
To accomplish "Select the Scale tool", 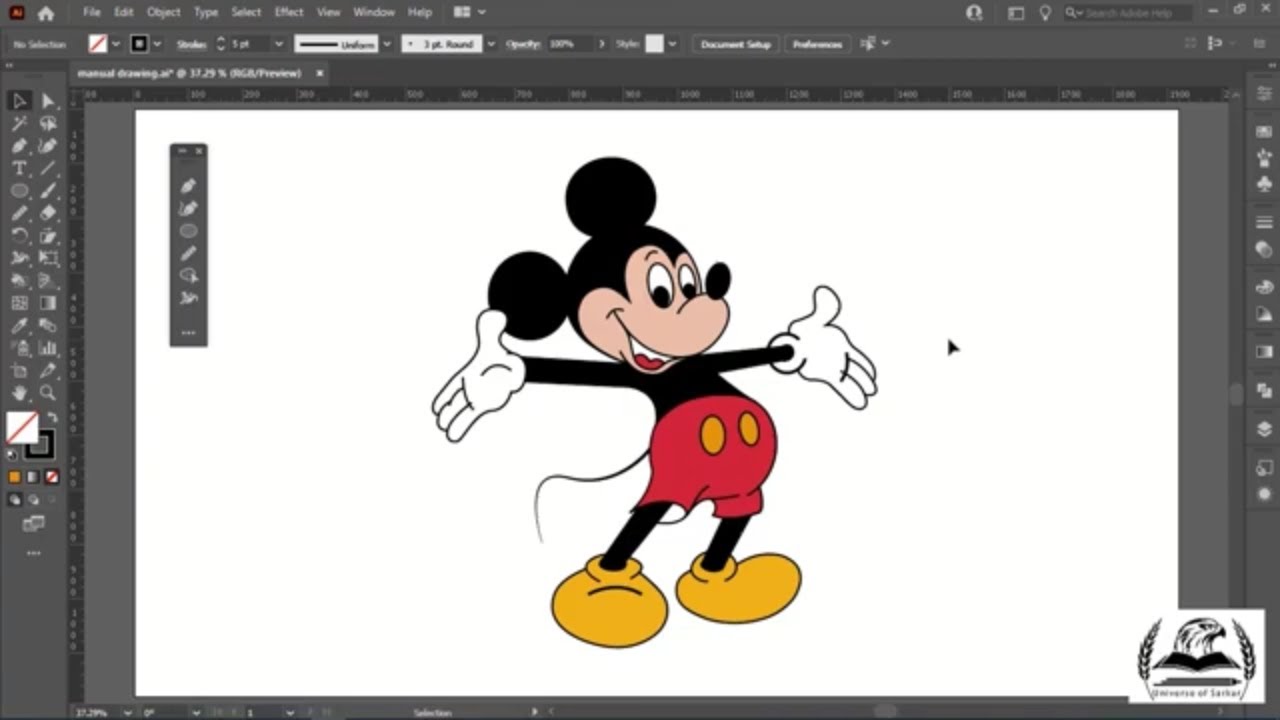I will tap(48, 235).
